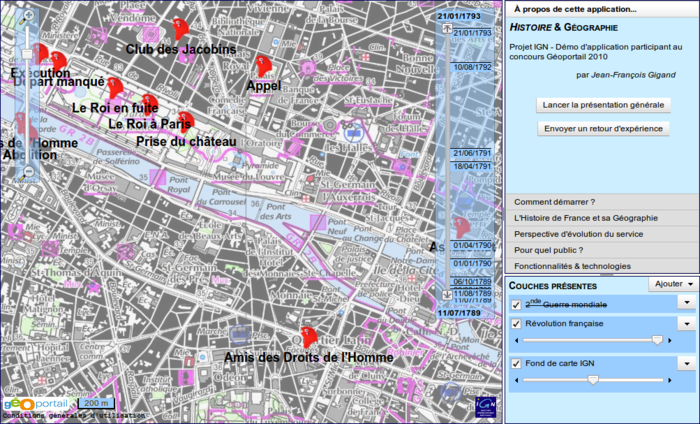The image size is (700, 424).
Task: Click Envoyer un retour d'expérience button
Action: pyautogui.click(x=603, y=129)
